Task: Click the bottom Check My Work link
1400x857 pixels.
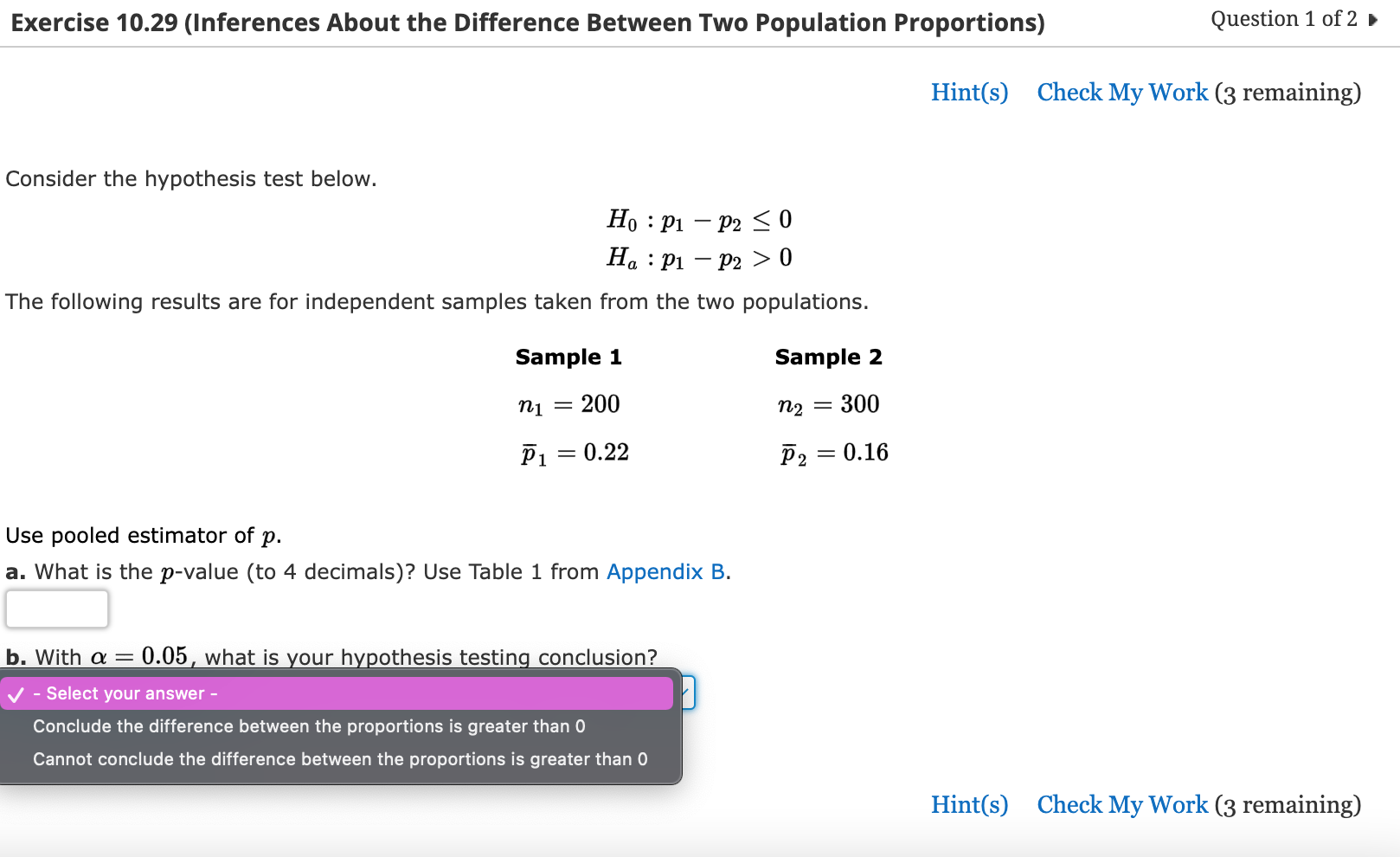Action: (1122, 805)
